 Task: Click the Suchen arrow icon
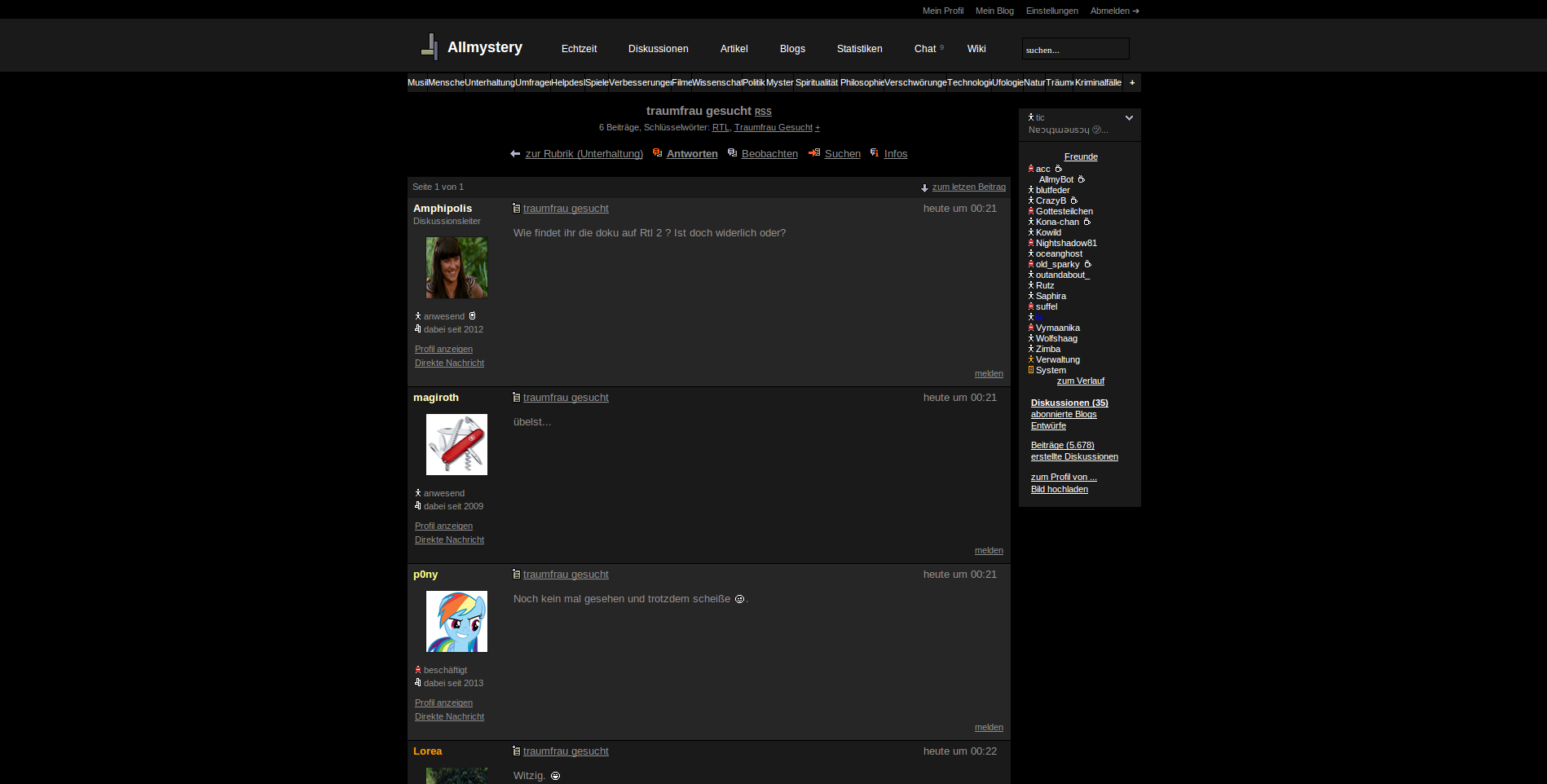click(x=814, y=153)
